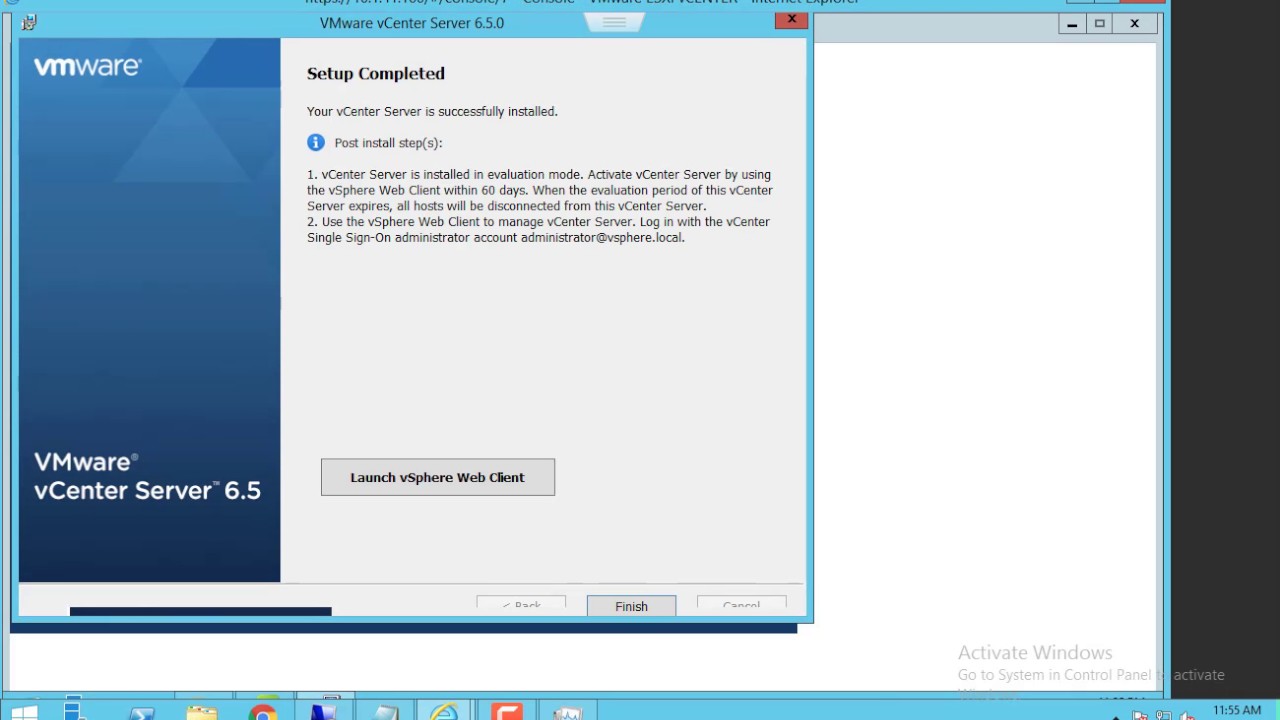Maximize the Internet Explorer console window
The height and width of the screenshot is (720, 1280).
coord(1100,24)
